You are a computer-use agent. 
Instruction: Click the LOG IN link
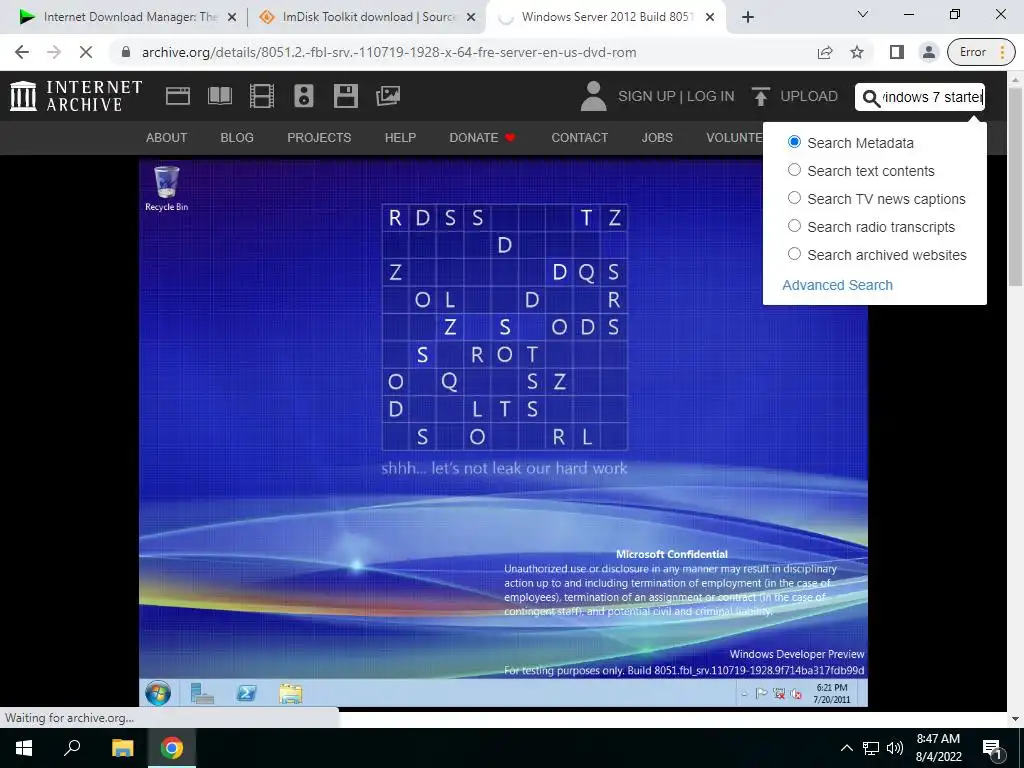coord(711,97)
